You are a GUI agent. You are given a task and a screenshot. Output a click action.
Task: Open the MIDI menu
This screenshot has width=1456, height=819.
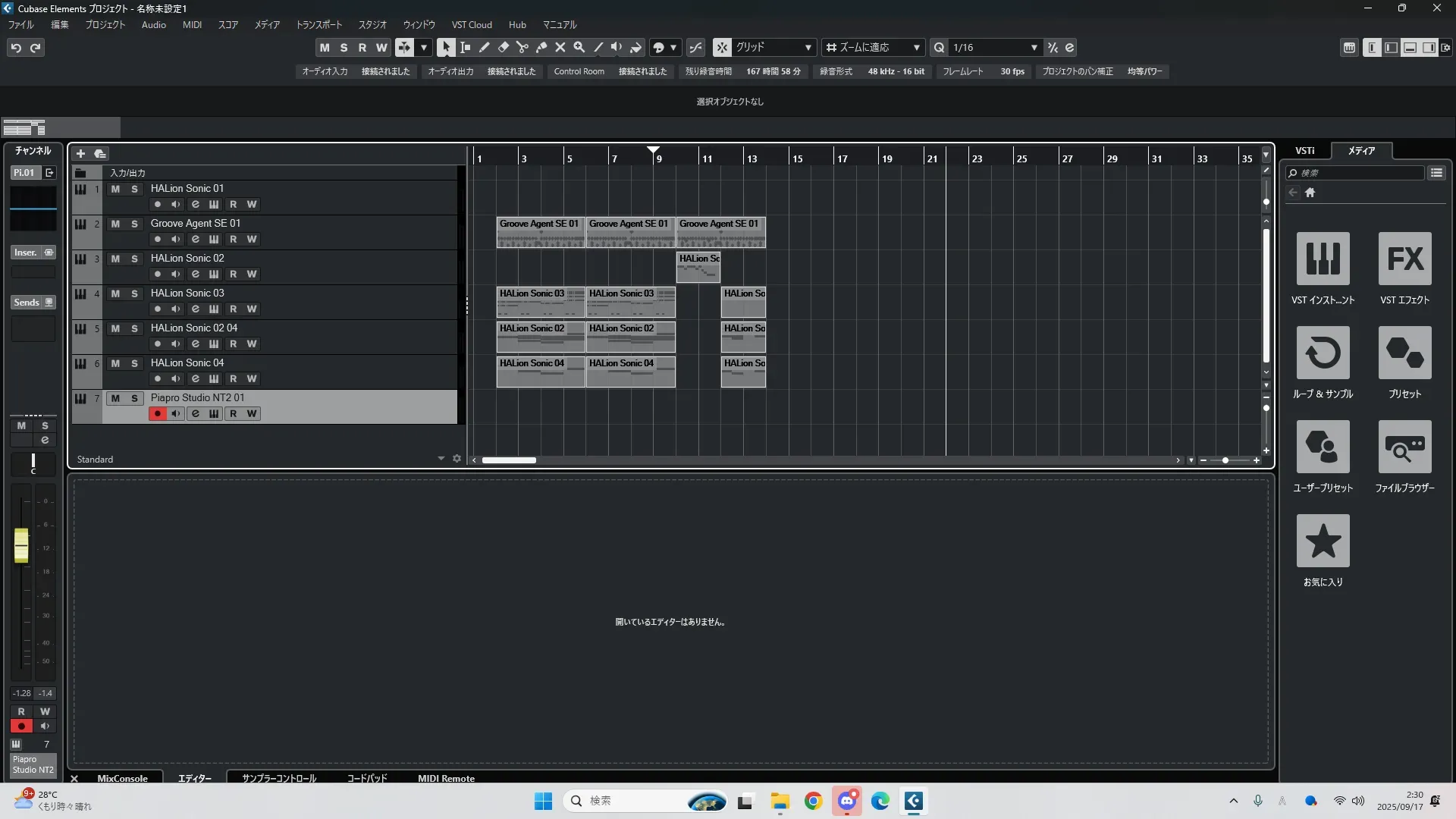coord(192,24)
